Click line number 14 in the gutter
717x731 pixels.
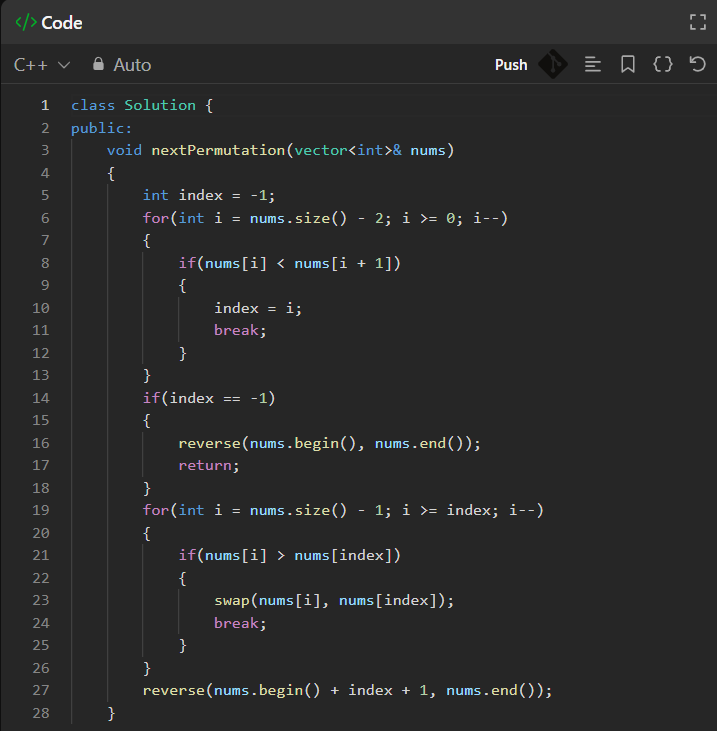[41, 398]
